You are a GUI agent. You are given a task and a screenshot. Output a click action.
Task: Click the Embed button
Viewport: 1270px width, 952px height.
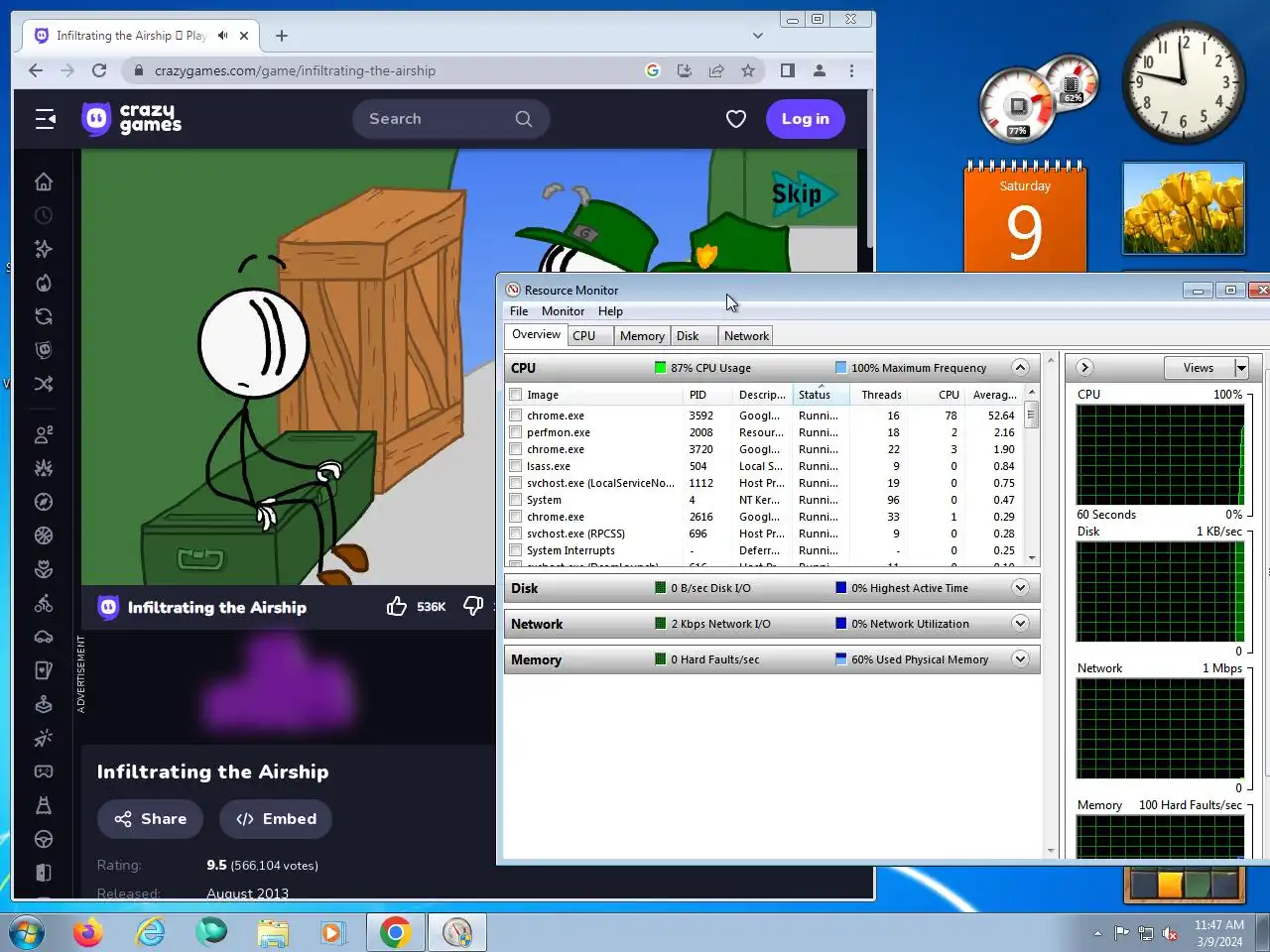click(x=276, y=819)
